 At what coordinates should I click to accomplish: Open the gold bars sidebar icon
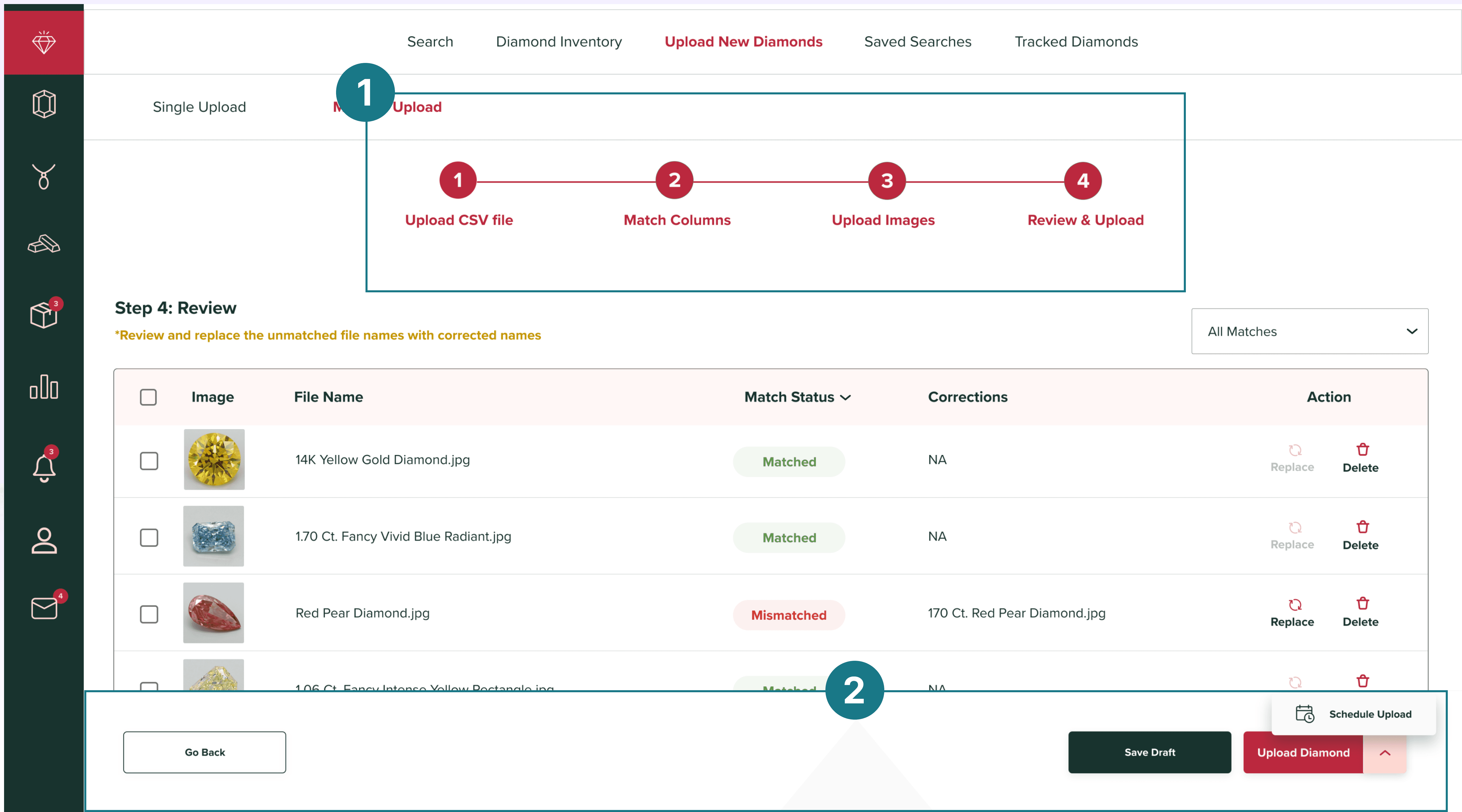coord(44,245)
